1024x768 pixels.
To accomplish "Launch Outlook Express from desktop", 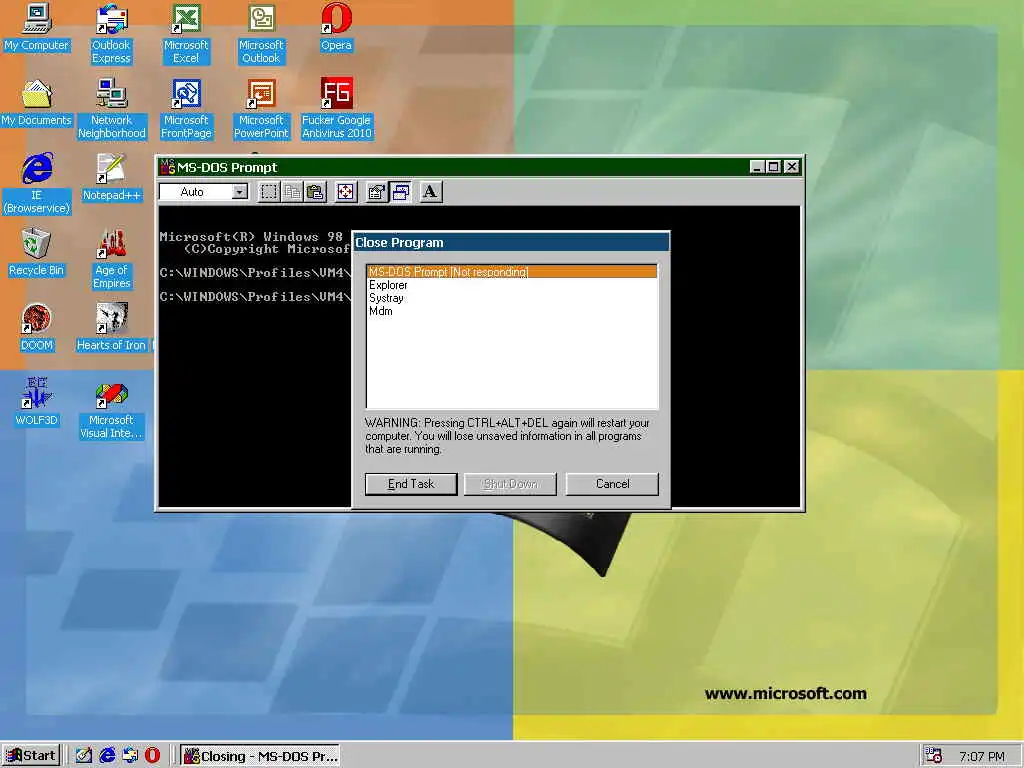I will 111,33.
